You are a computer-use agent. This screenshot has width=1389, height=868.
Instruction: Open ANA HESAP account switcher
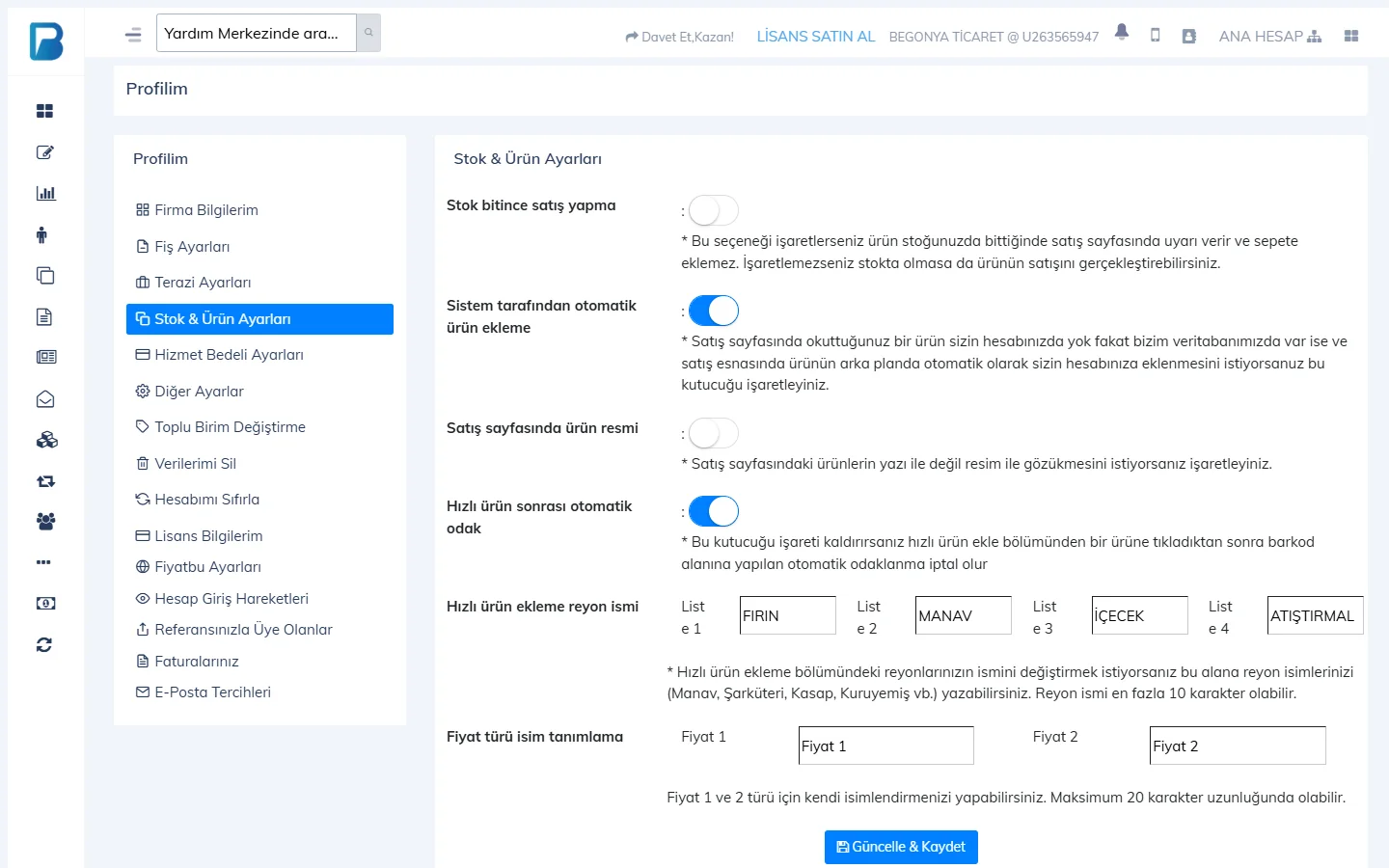[x=1269, y=37]
